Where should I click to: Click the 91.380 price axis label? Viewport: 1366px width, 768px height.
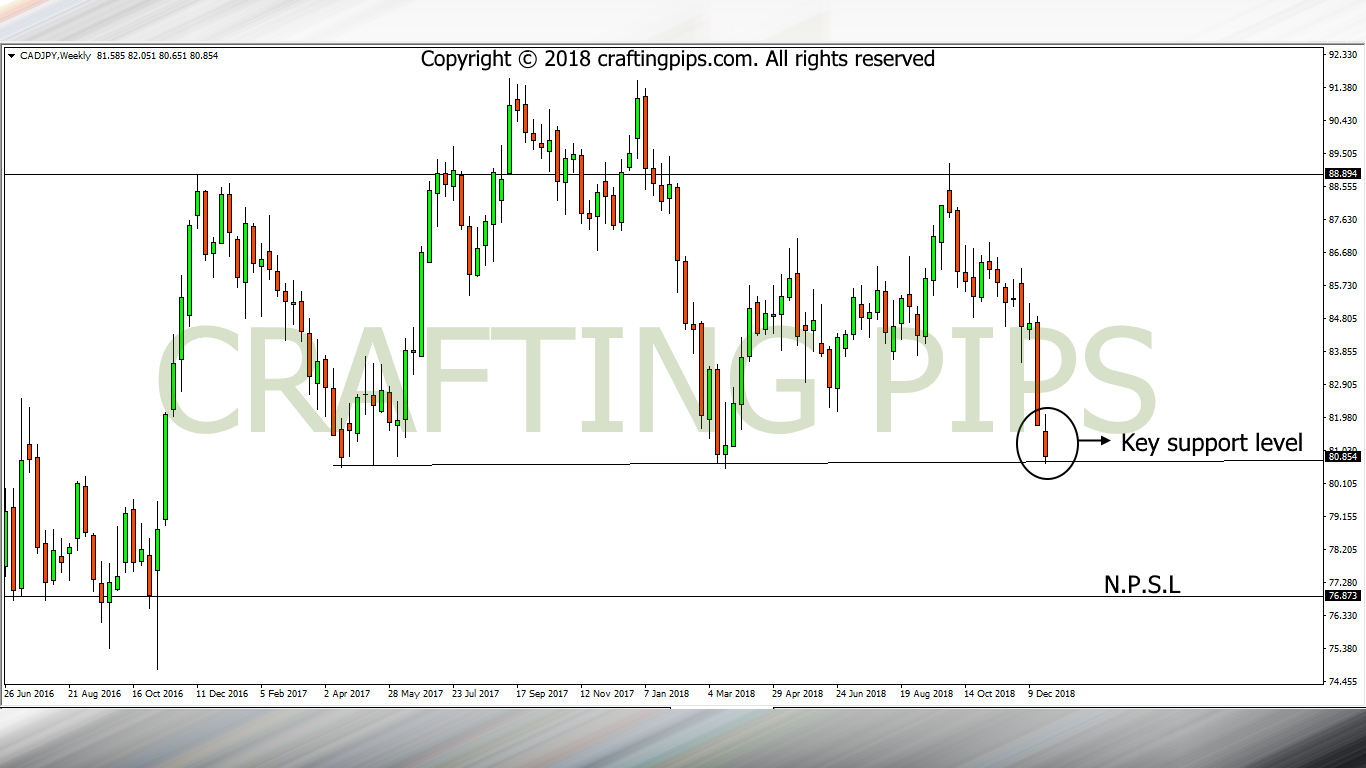pos(1342,88)
